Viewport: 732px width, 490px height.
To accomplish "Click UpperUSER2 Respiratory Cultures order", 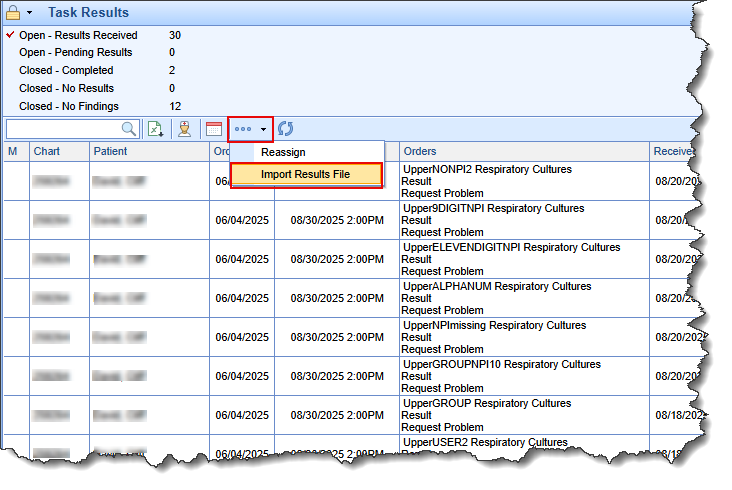I will [486, 442].
